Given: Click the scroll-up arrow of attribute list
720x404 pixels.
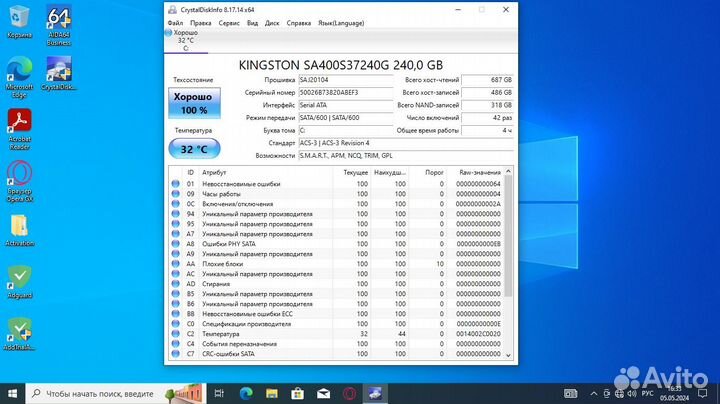Looking at the screenshot, I should 508,171.
